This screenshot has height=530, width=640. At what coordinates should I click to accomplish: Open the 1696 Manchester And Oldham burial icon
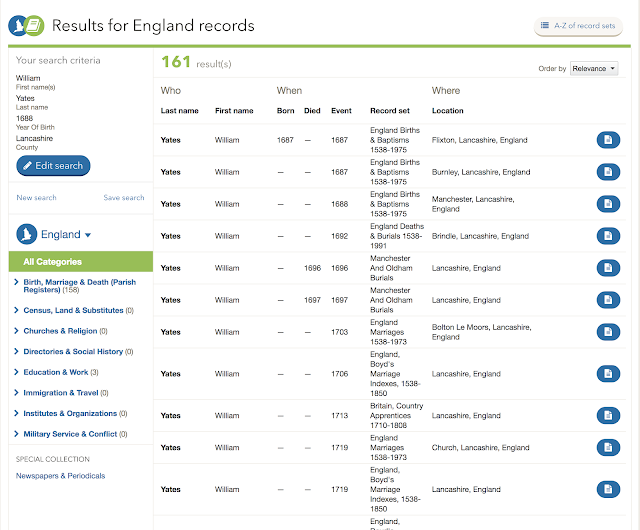(608, 268)
